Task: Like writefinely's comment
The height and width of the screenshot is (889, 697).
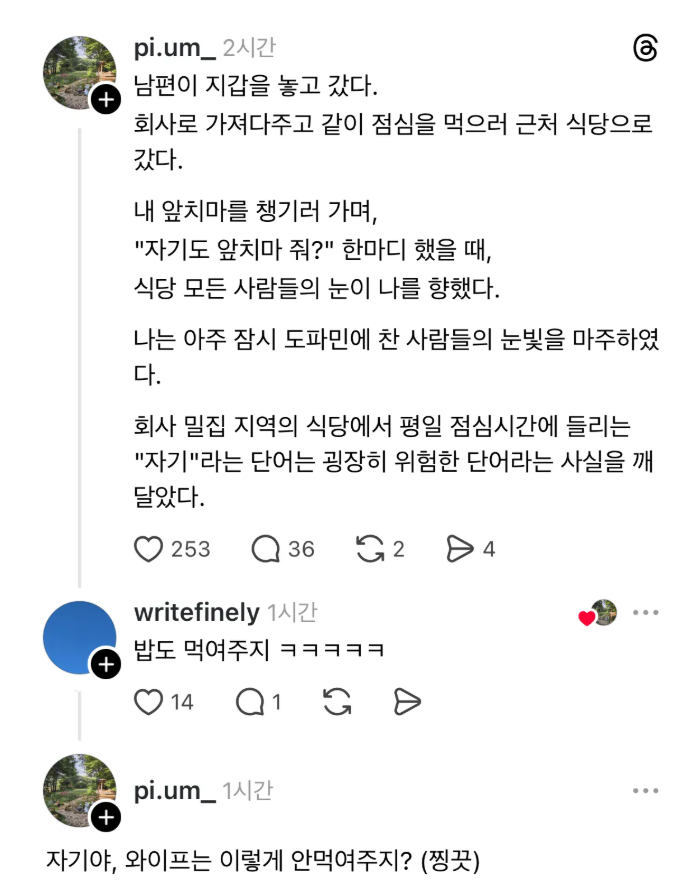Action: [149, 702]
